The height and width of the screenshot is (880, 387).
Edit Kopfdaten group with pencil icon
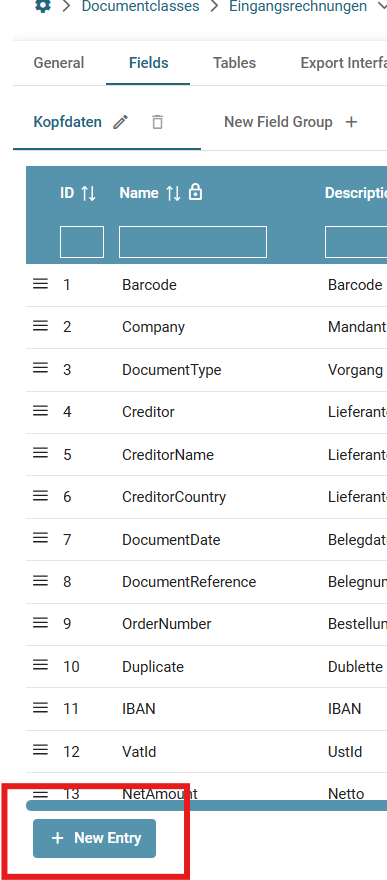[x=121, y=122]
